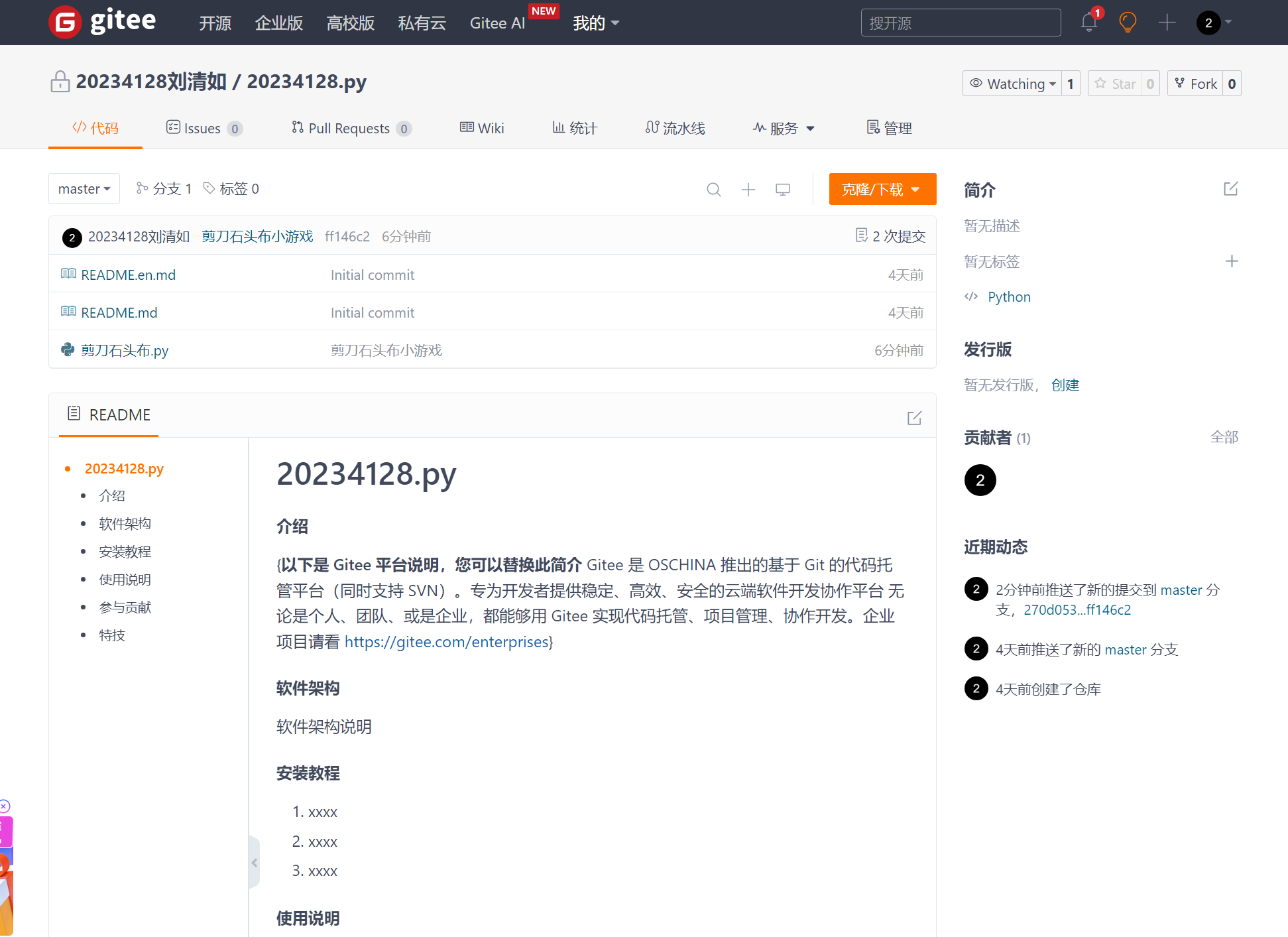The height and width of the screenshot is (937, 1288).
Task: Edit the 简介 description pencil icon
Action: click(x=1230, y=189)
